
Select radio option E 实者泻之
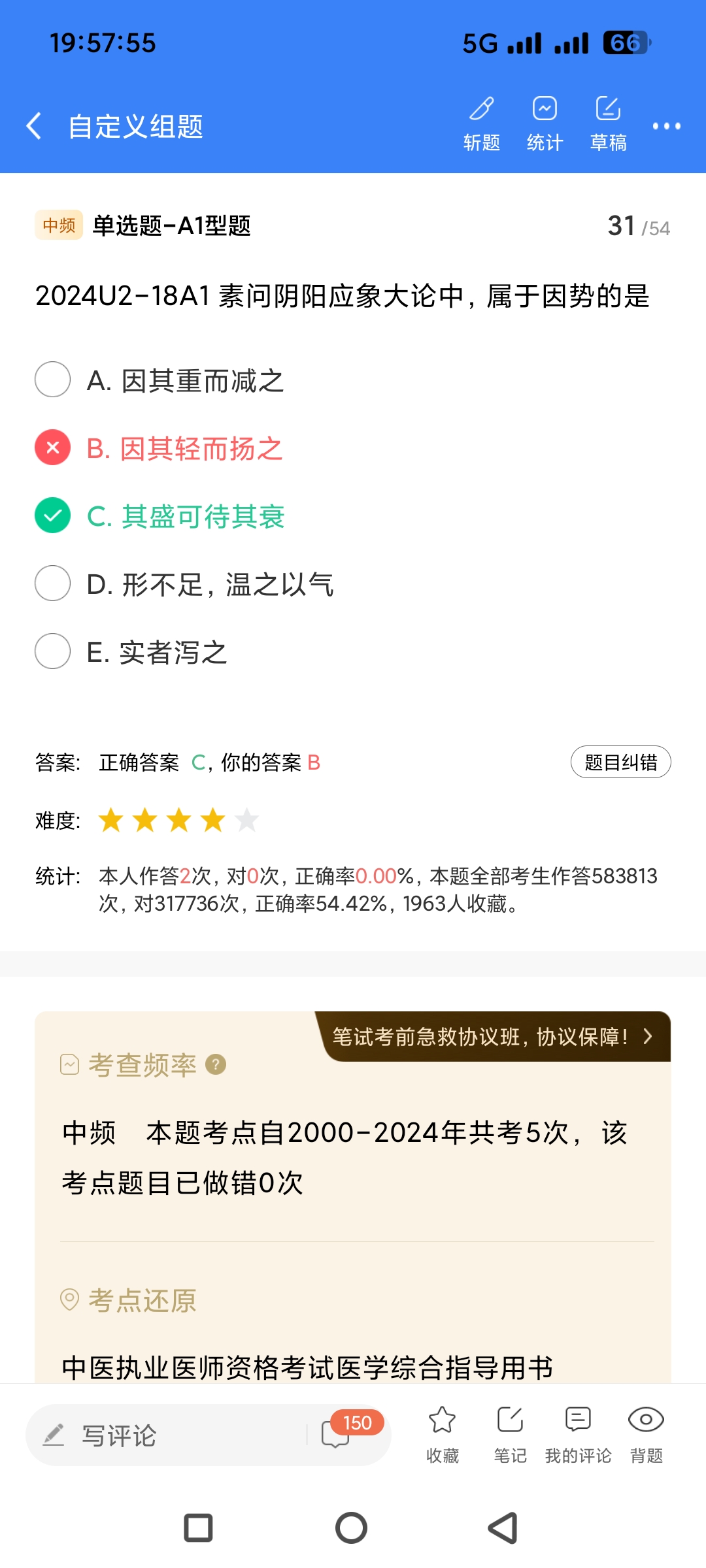coord(52,651)
